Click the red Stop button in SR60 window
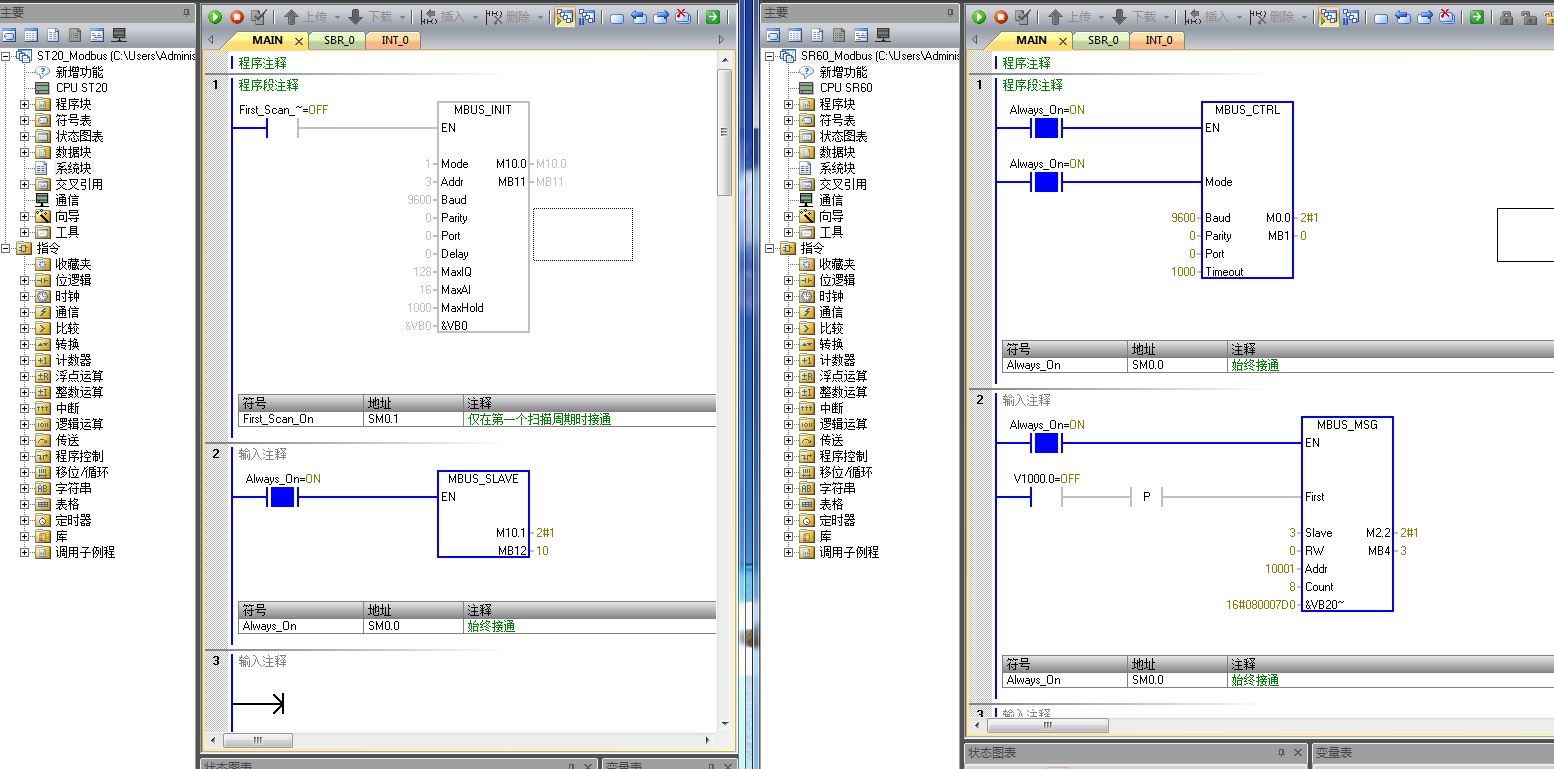This screenshot has width=1554, height=769. 1001,17
